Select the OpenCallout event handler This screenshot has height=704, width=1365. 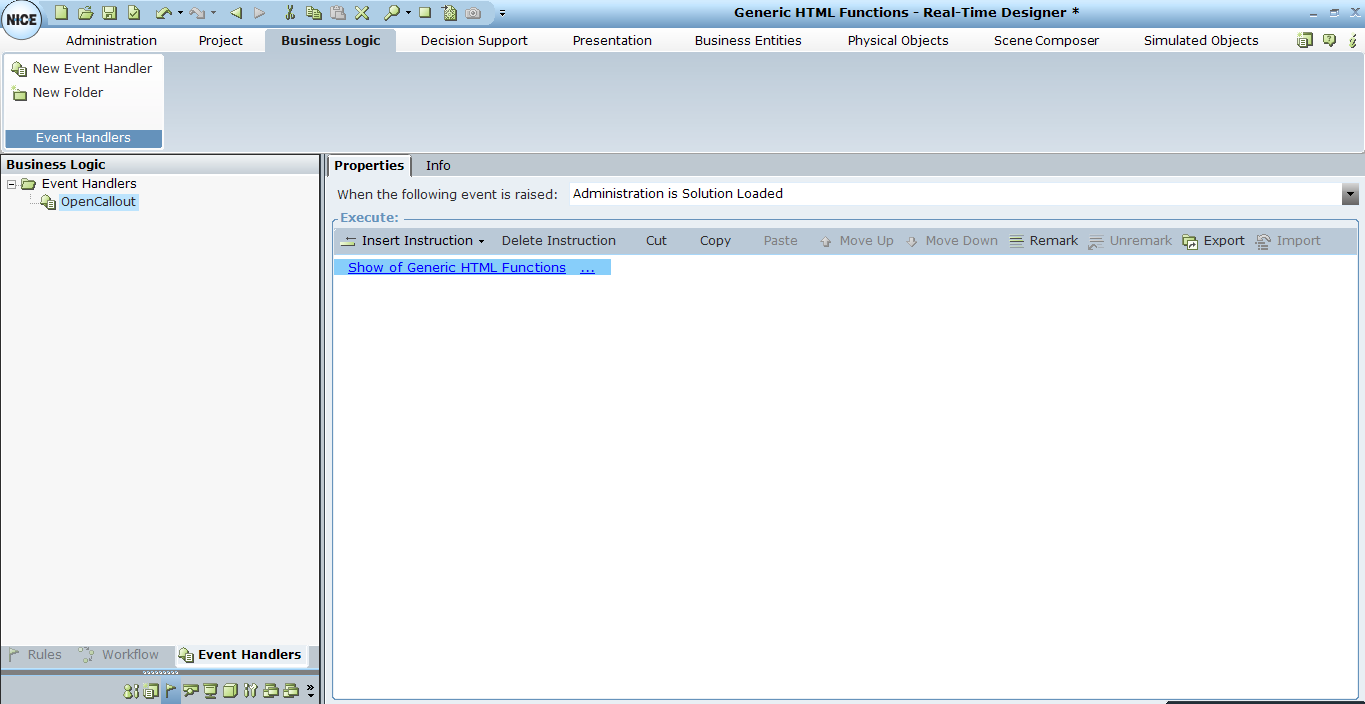pos(98,201)
